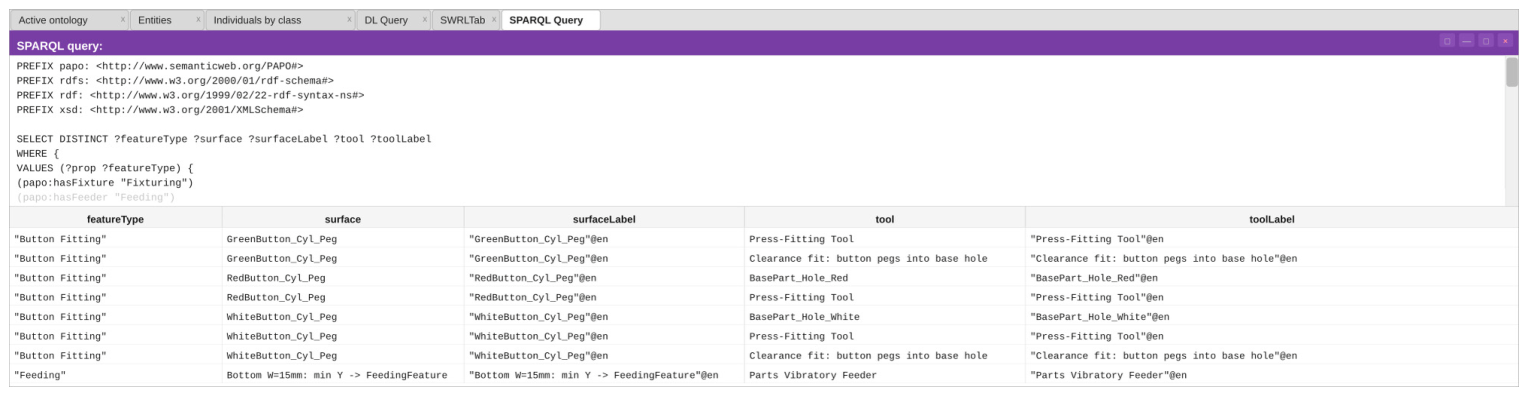Select the Press-Fitting Tool cell in the tool column of the RedButton_Cyl_Peg row
Viewport: 1527px width, 395px height.
click(x=885, y=297)
